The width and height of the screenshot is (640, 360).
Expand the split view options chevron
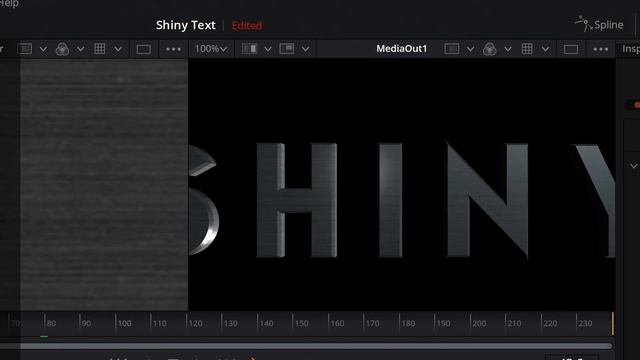point(268,49)
